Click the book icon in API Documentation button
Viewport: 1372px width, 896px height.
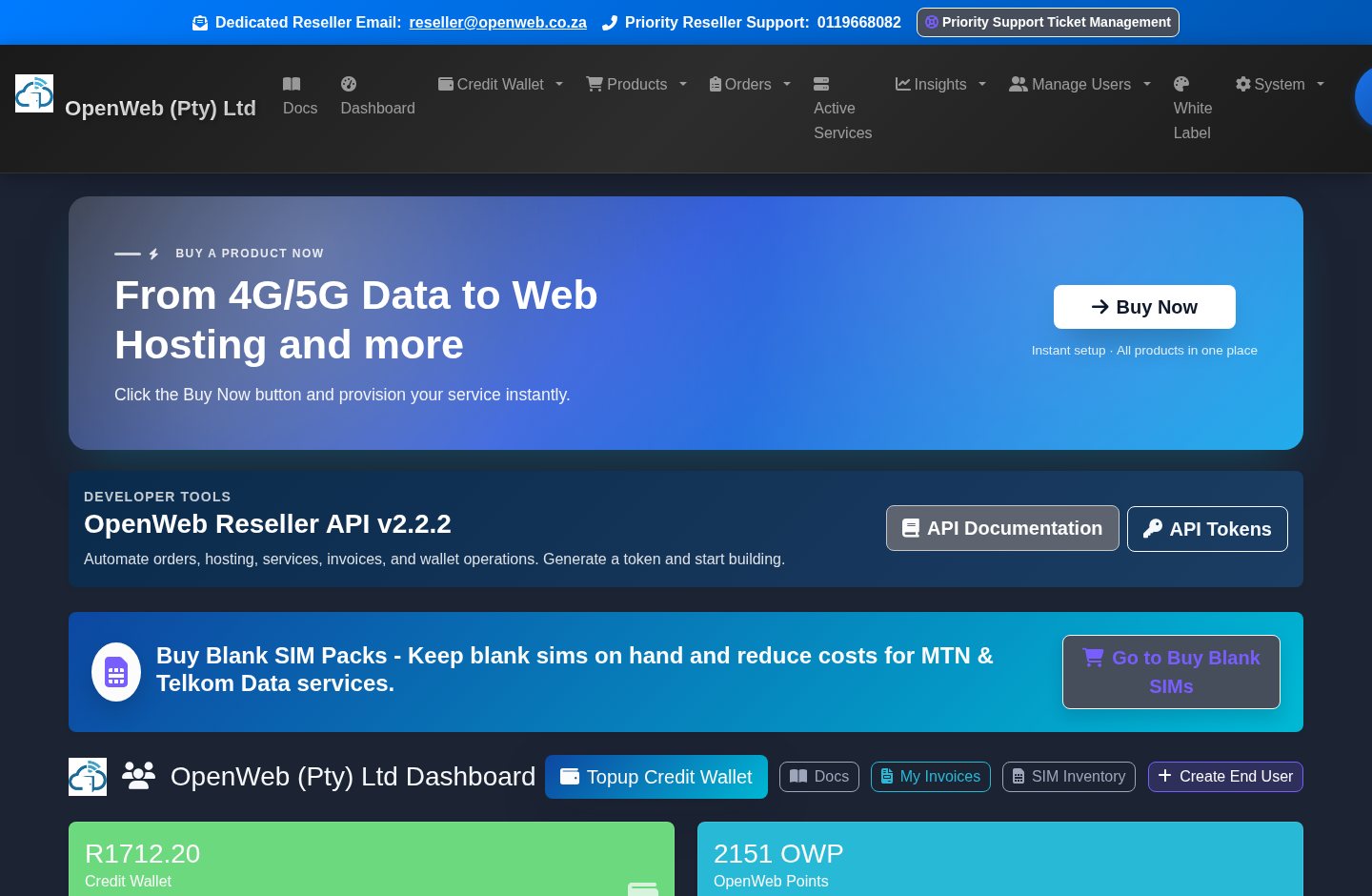[x=911, y=528]
